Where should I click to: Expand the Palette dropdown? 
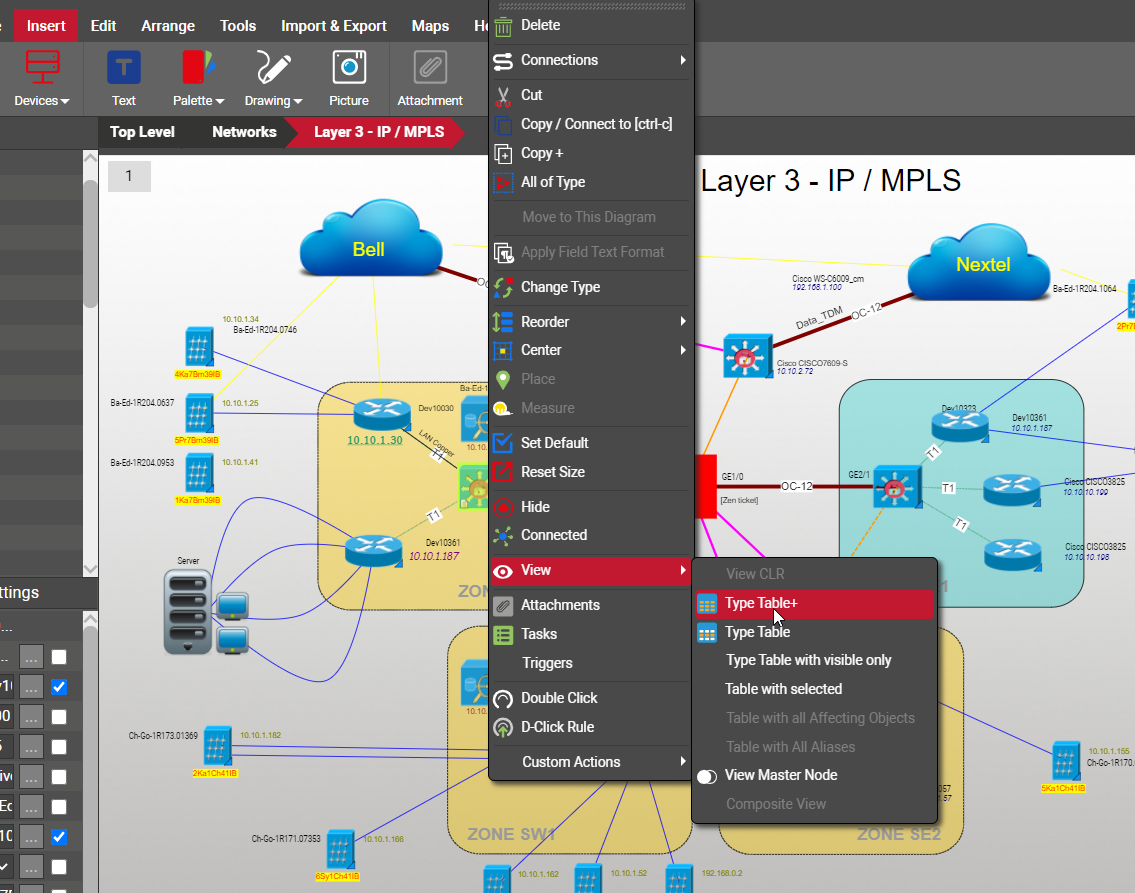198,101
